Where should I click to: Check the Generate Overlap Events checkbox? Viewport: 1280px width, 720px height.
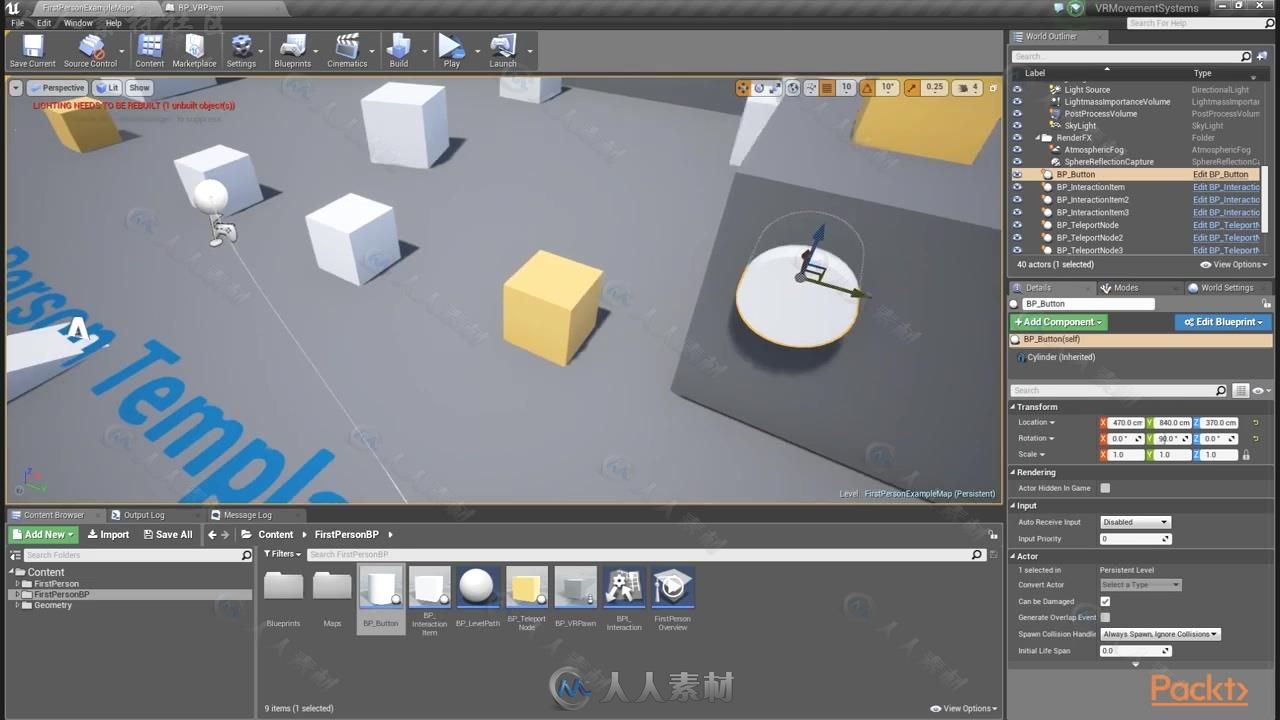pos(1105,617)
